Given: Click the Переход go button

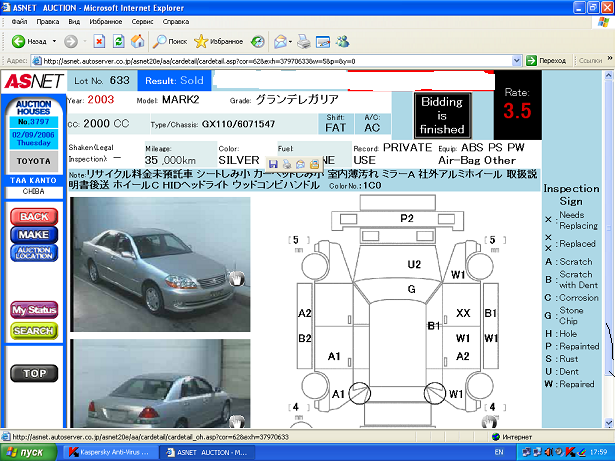Looking at the screenshot, I should [x=546, y=61].
